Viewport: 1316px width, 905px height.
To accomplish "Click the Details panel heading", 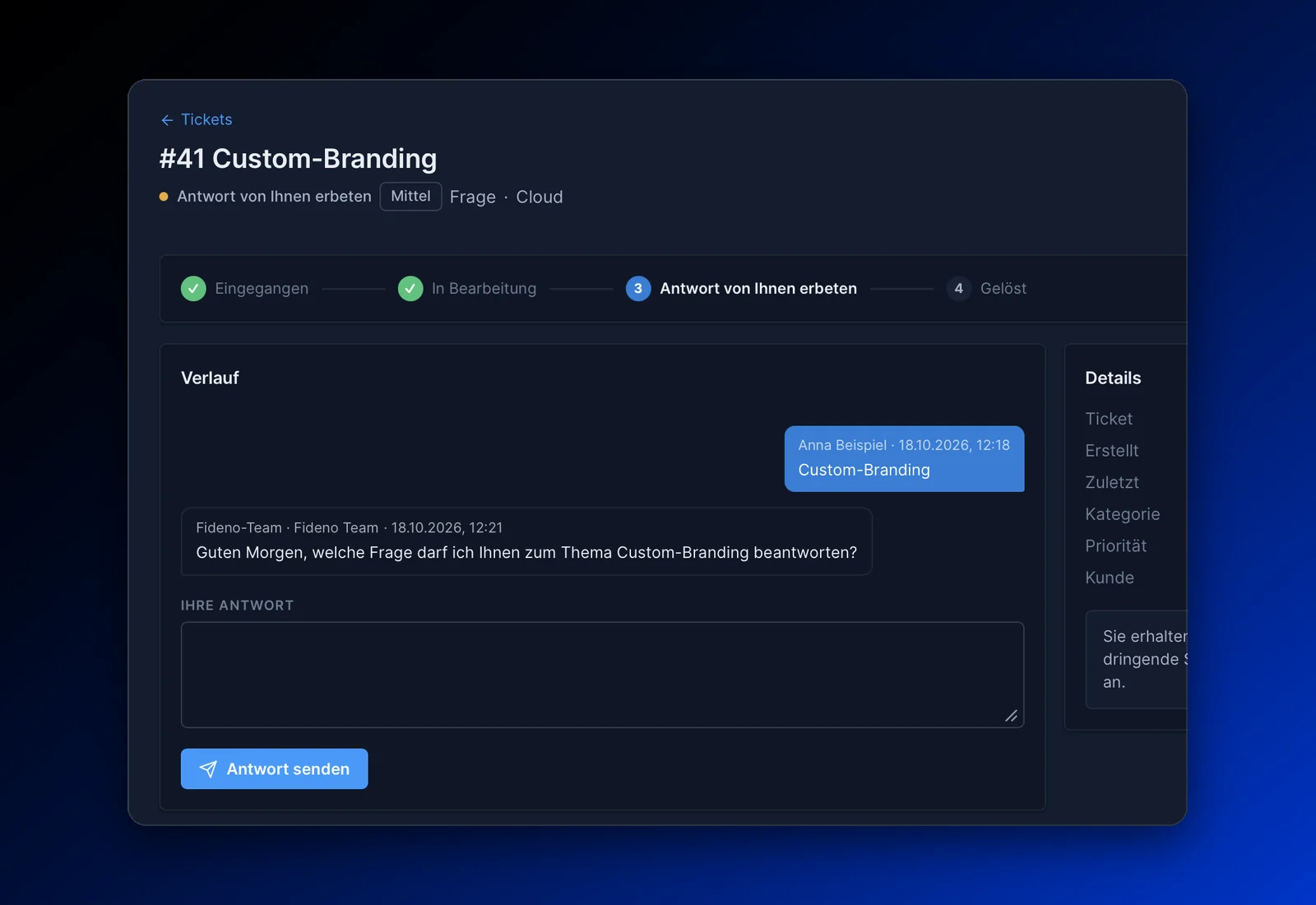I will [1113, 378].
